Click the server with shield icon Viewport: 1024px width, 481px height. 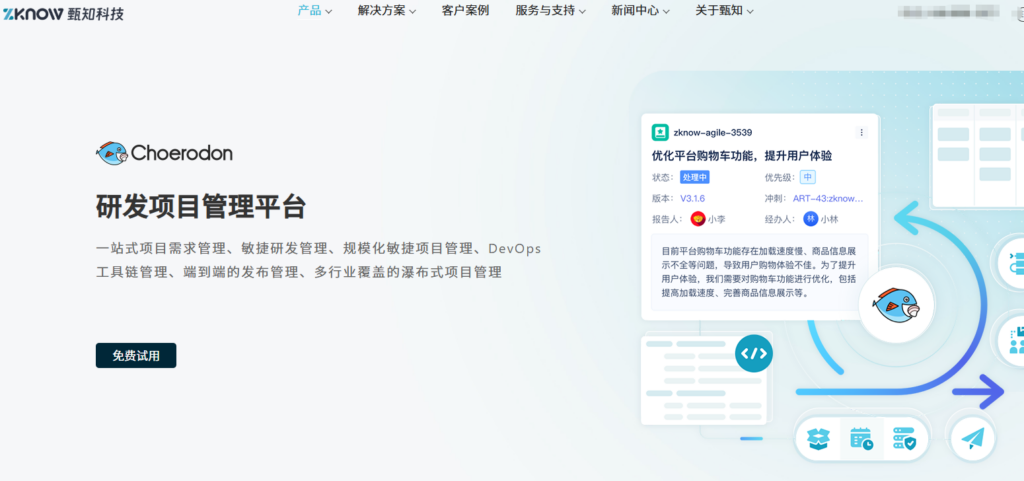pos(904,439)
